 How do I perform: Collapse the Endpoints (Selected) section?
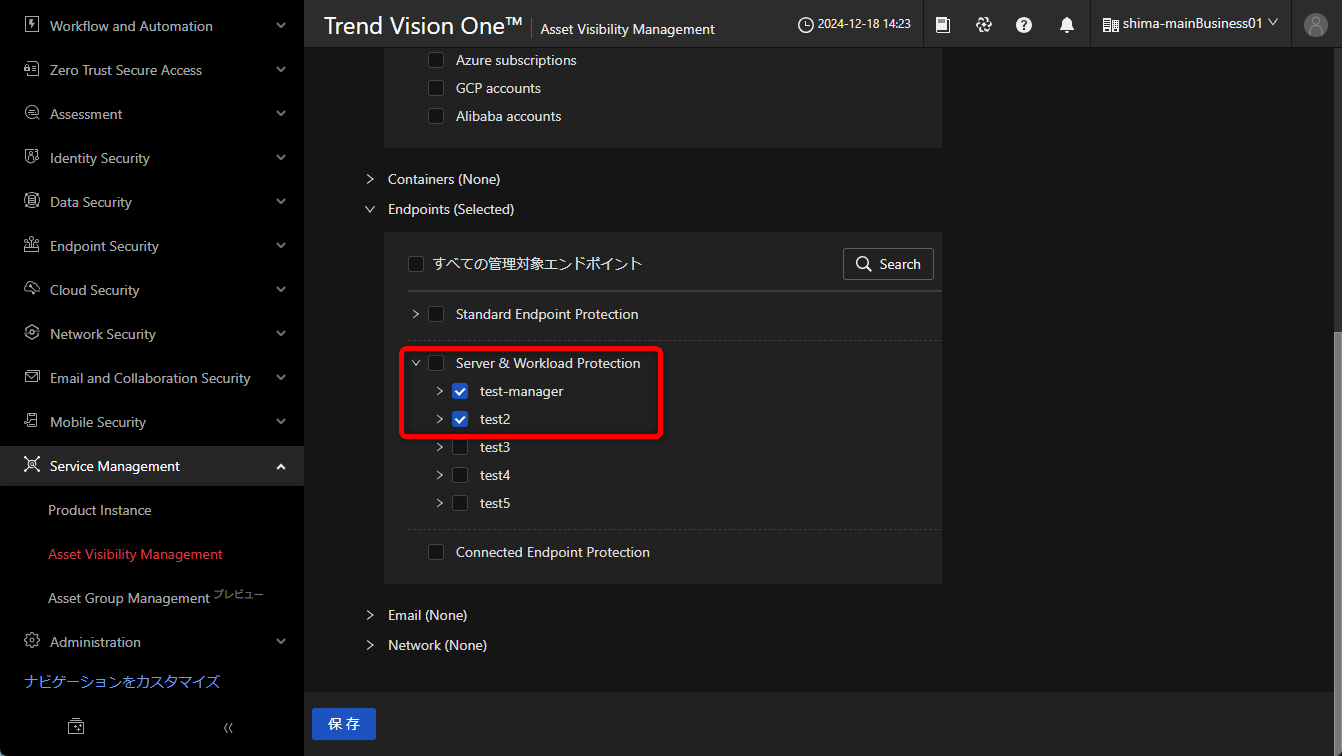[370, 209]
